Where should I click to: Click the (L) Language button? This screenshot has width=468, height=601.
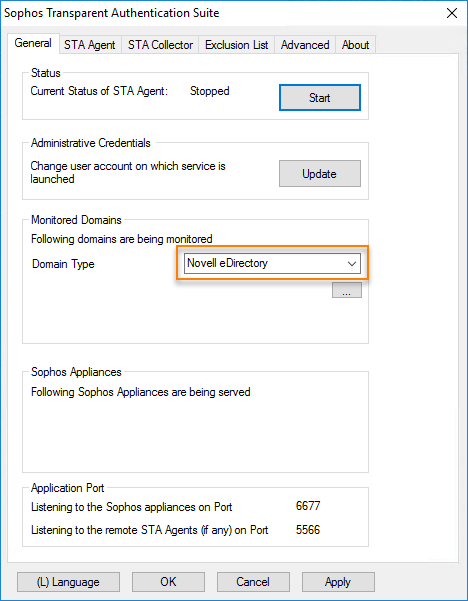68,582
